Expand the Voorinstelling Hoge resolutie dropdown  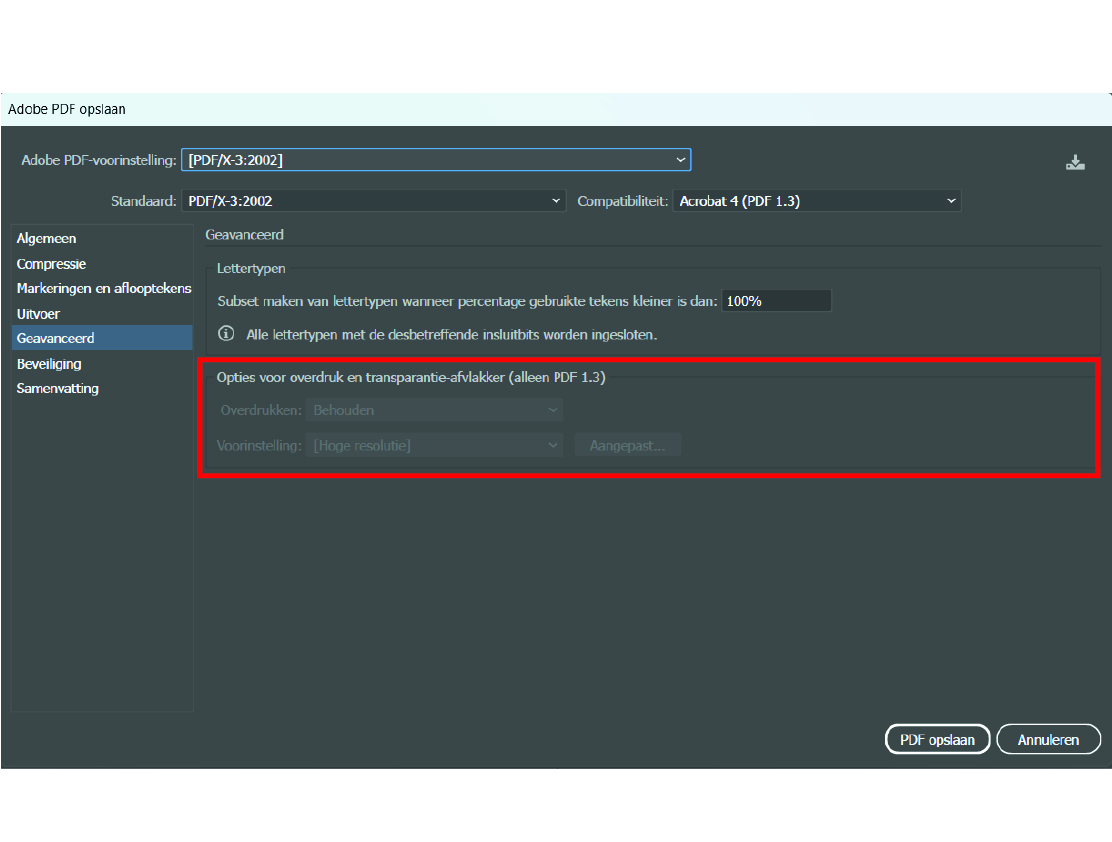(x=435, y=446)
